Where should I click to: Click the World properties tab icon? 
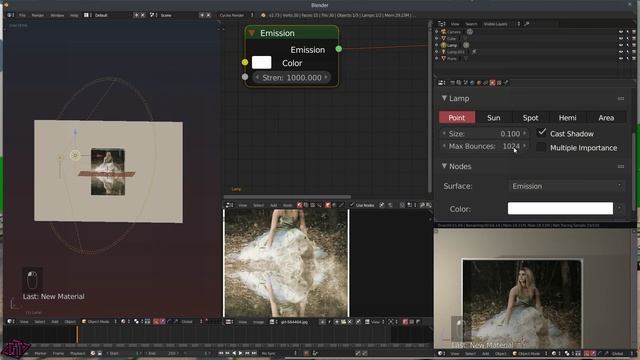click(x=472, y=82)
